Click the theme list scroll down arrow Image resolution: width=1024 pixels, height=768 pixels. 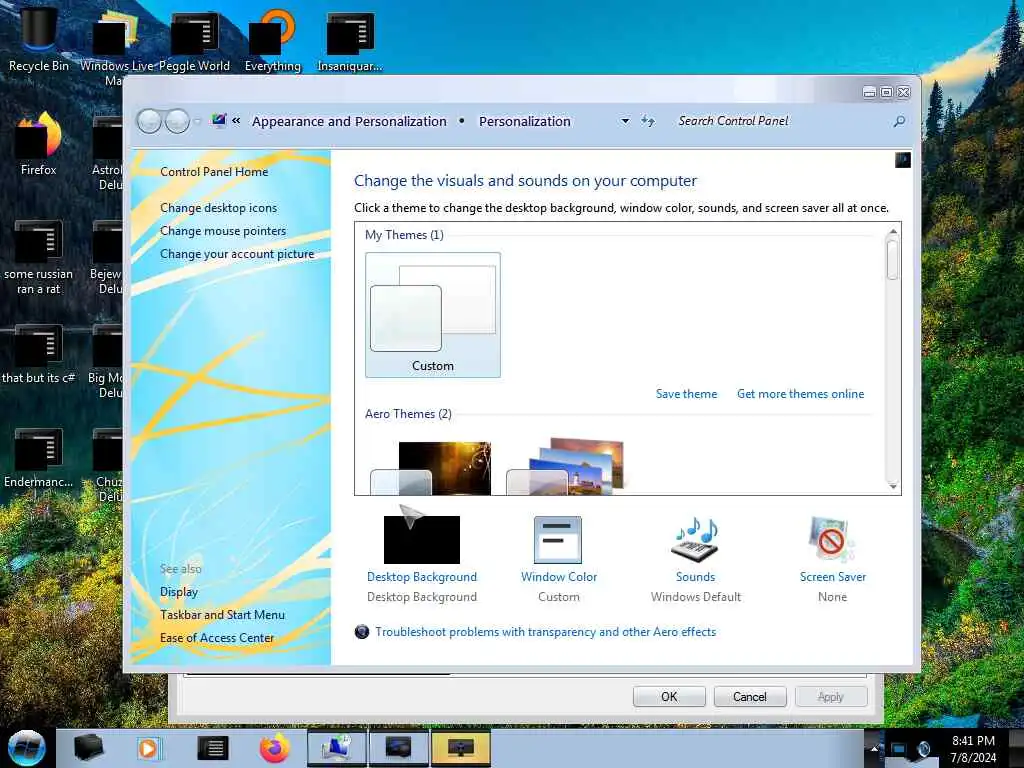893,487
